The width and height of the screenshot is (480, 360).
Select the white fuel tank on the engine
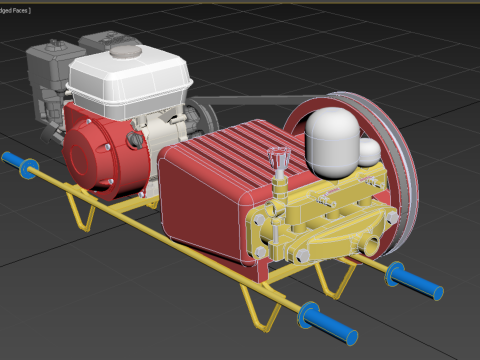130,83
